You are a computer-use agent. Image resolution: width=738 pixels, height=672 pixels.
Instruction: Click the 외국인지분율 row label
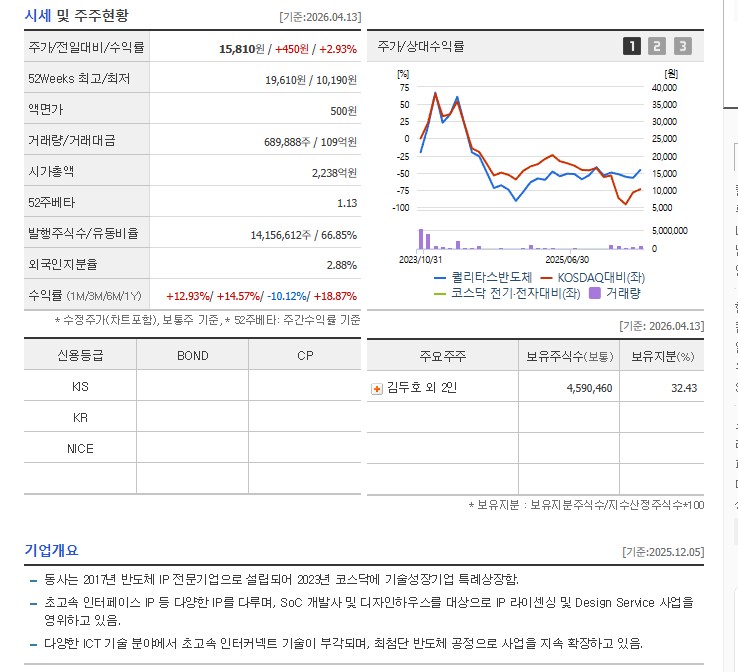click(x=63, y=264)
